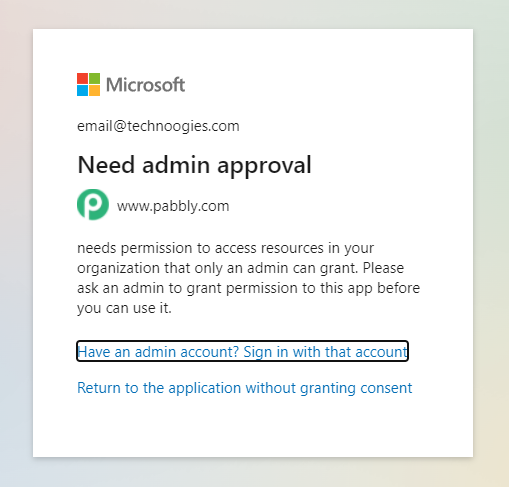Click the line starting with needs permission
This screenshot has width=509, height=487.
225,249
